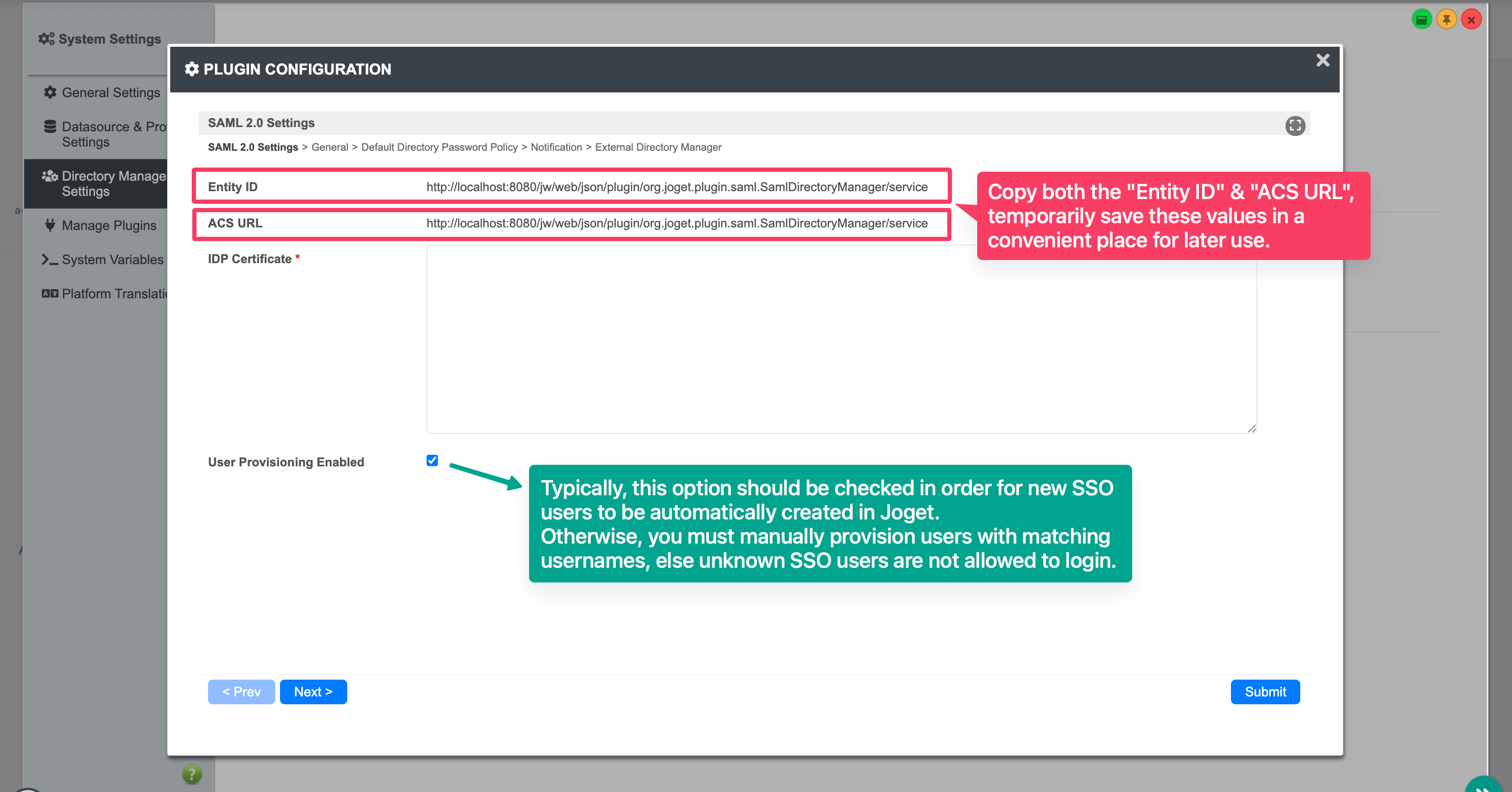Click the orange pin button top right
Screen dimensions: 1512x792
tap(1446, 20)
